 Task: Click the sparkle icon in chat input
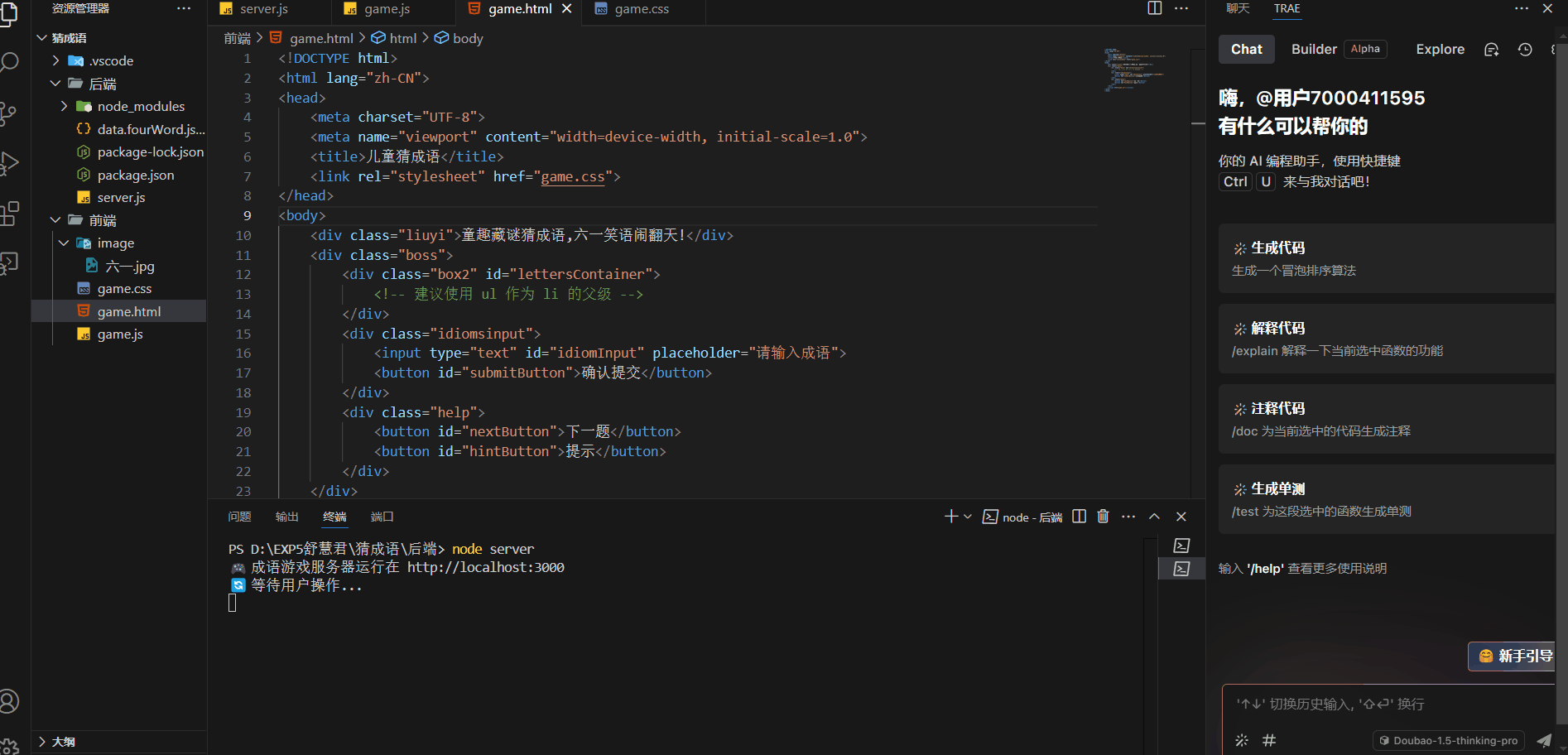click(1241, 741)
